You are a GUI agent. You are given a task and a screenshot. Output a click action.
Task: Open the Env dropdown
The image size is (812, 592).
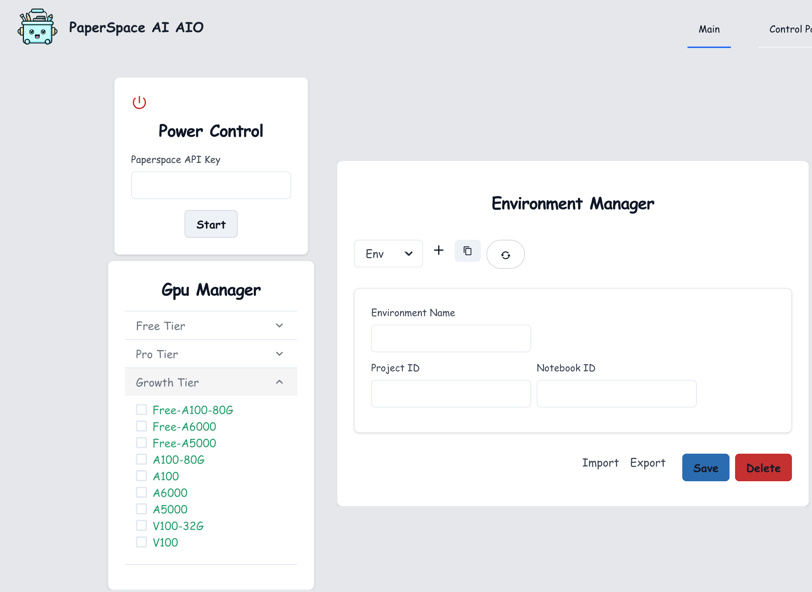coord(388,254)
